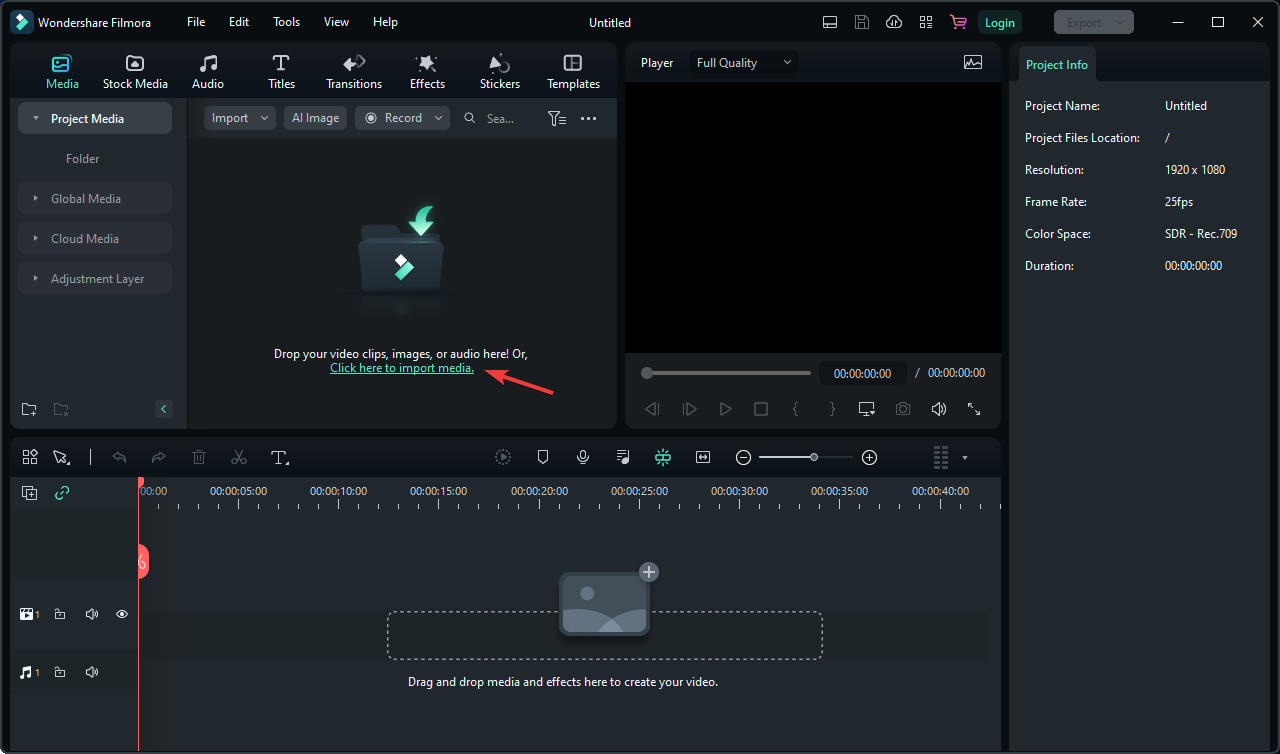The height and width of the screenshot is (754, 1280).
Task: Open the Import dropdown
Action: click(240, 118)
